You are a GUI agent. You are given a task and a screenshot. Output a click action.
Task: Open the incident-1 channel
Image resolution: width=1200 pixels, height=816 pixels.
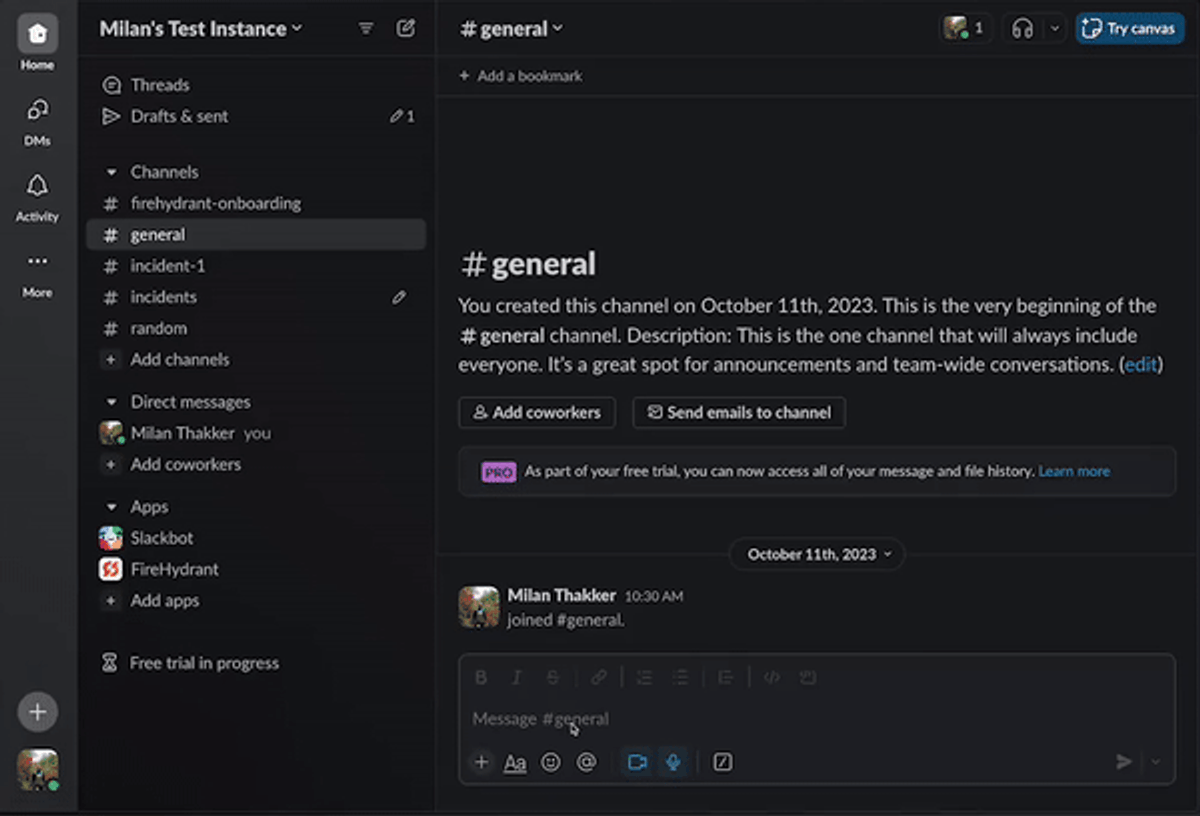256,265
